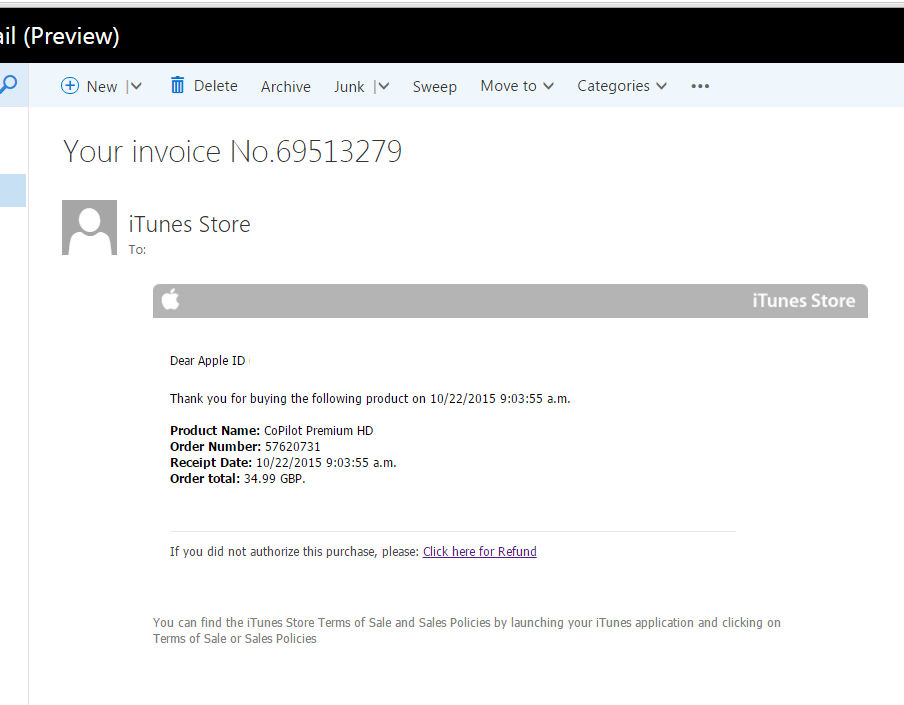Click the Mail (Preview) header title

[58, 36]
